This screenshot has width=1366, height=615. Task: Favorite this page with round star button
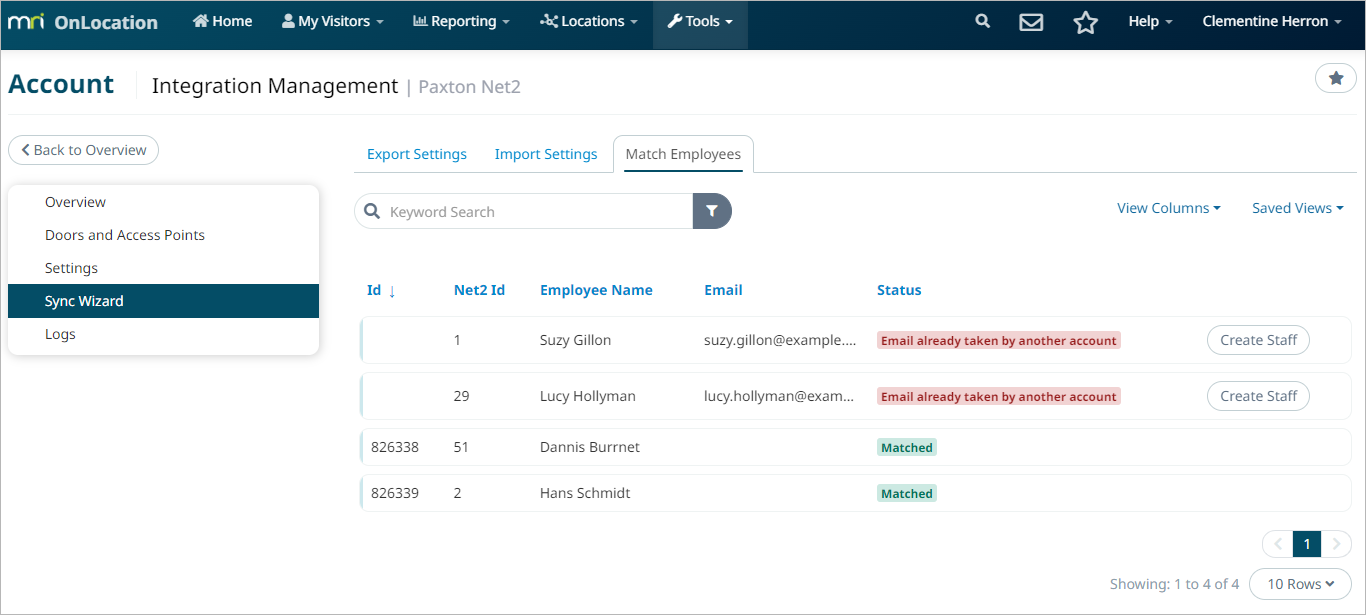pyautogui.click(x=1335, y=78)
